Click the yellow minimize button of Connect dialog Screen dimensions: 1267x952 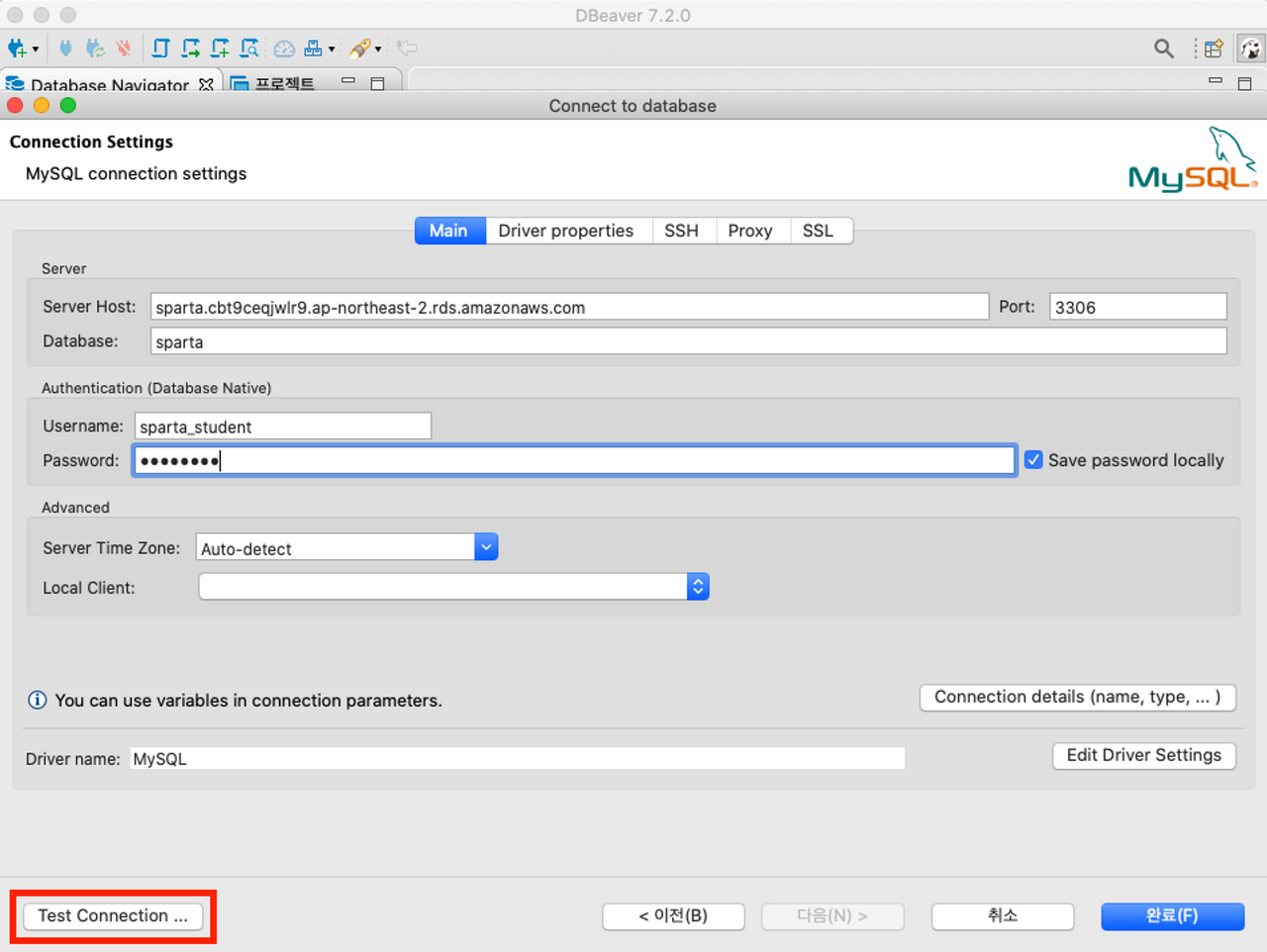(x=42, y=105)
